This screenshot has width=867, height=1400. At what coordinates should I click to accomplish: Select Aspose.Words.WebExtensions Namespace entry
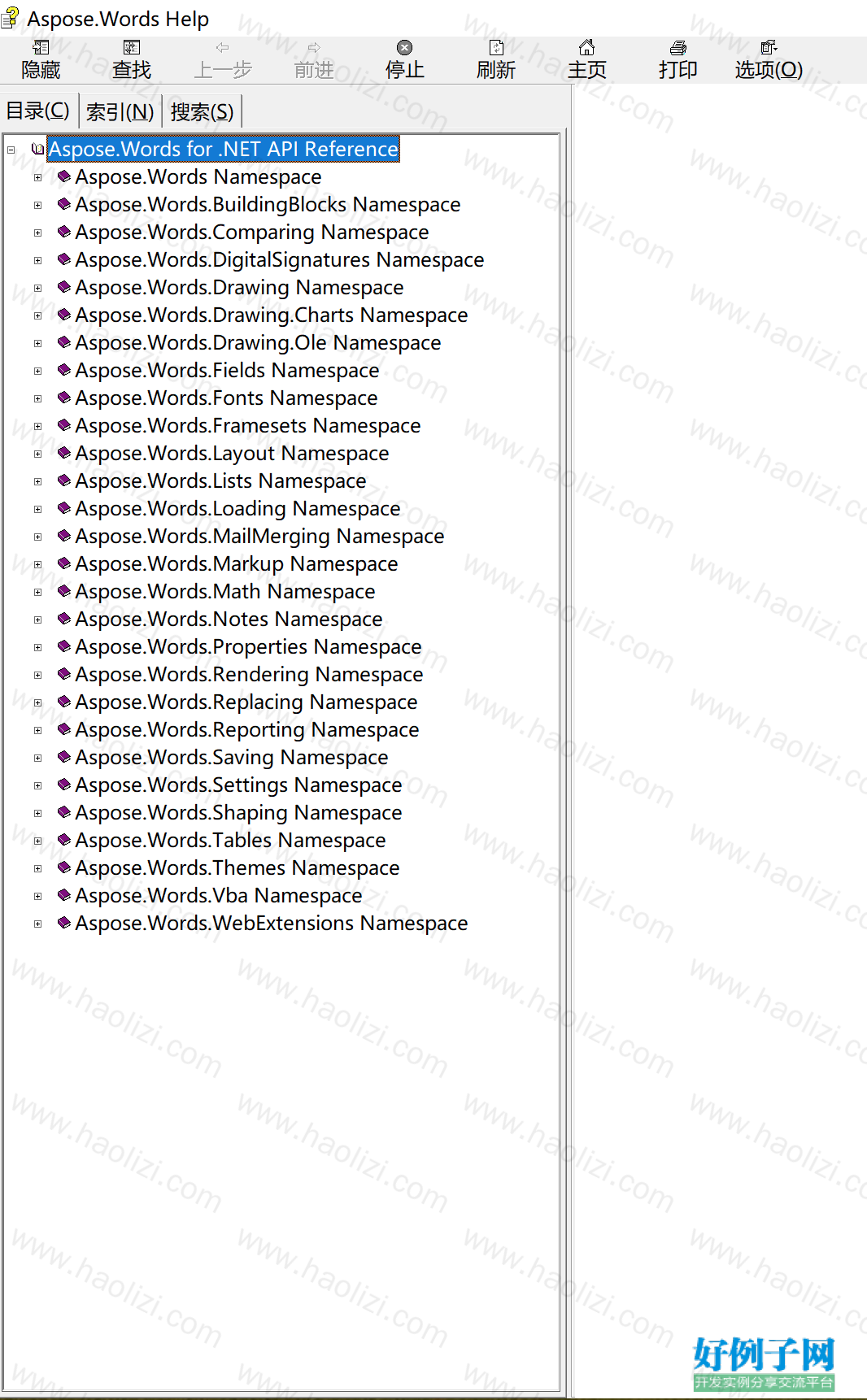[272, 923]
